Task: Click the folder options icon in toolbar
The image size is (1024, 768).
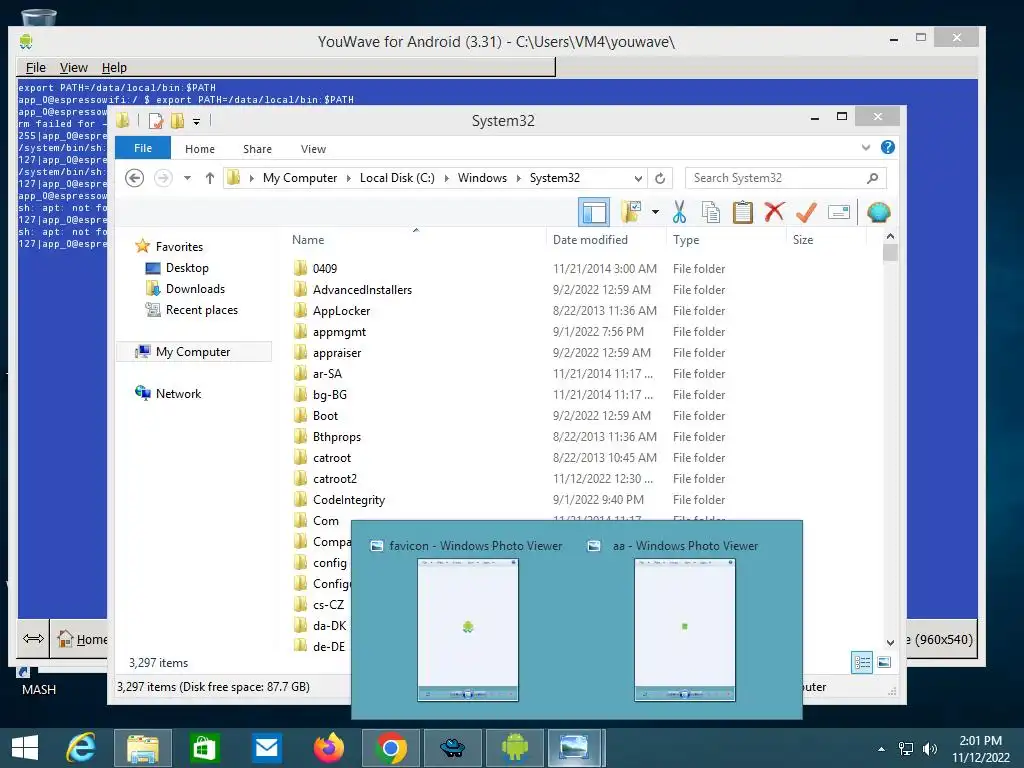Action: (x=631, y=212)
